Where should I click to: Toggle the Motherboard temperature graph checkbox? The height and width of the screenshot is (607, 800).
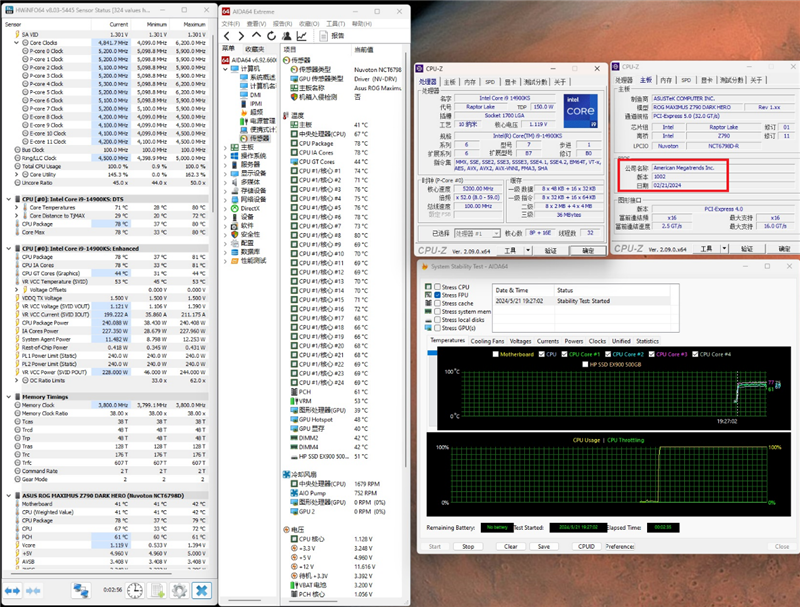coord(495,354)
